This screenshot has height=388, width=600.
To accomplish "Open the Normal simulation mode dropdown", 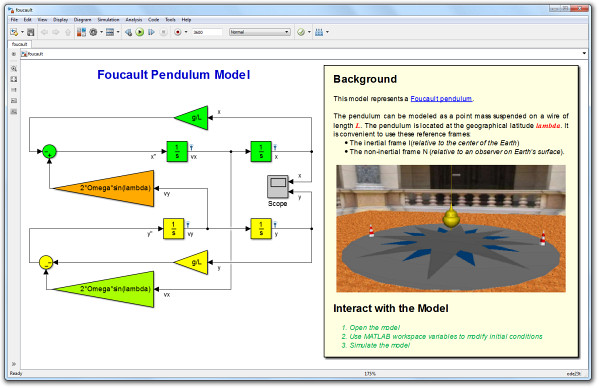I will point(259,32).
